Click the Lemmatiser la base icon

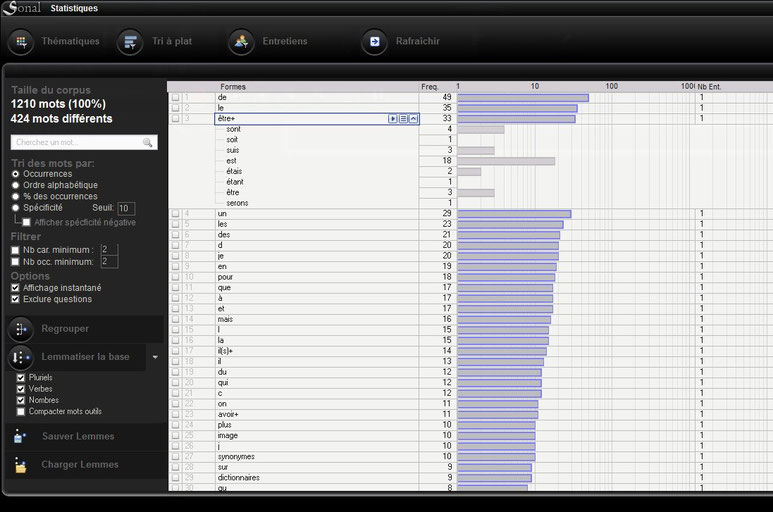(x=21, y=357)
